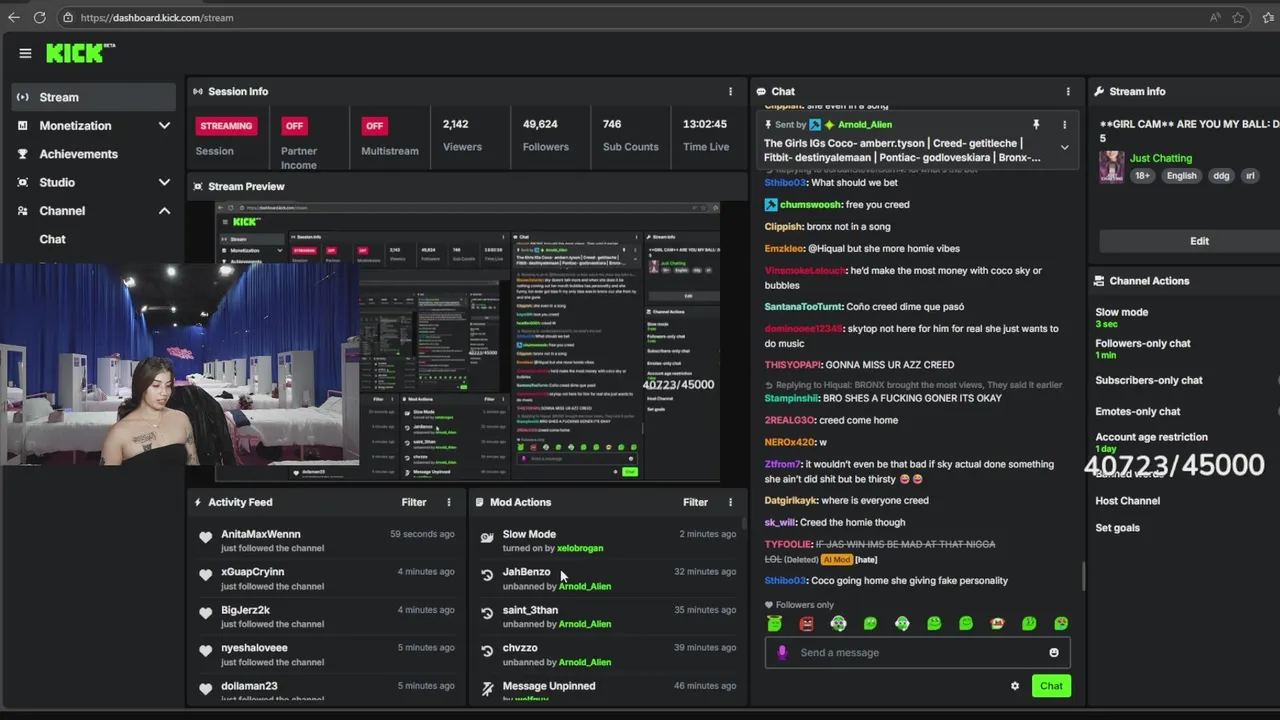
Task: Expand the pinned message with chevron
Action: (x=1064, y=148)
